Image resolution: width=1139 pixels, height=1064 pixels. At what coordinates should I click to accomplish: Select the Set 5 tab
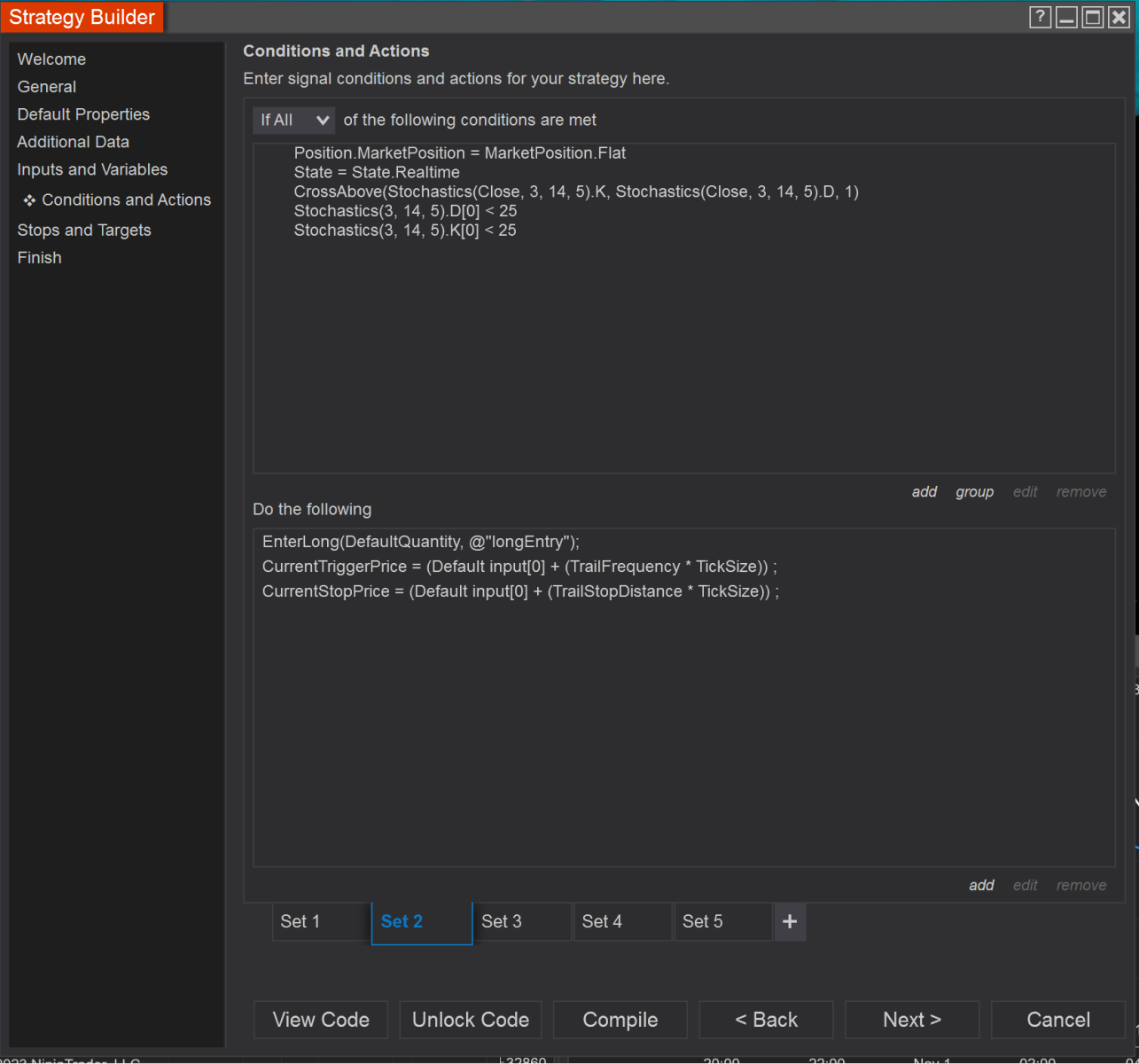coord(722,922)
